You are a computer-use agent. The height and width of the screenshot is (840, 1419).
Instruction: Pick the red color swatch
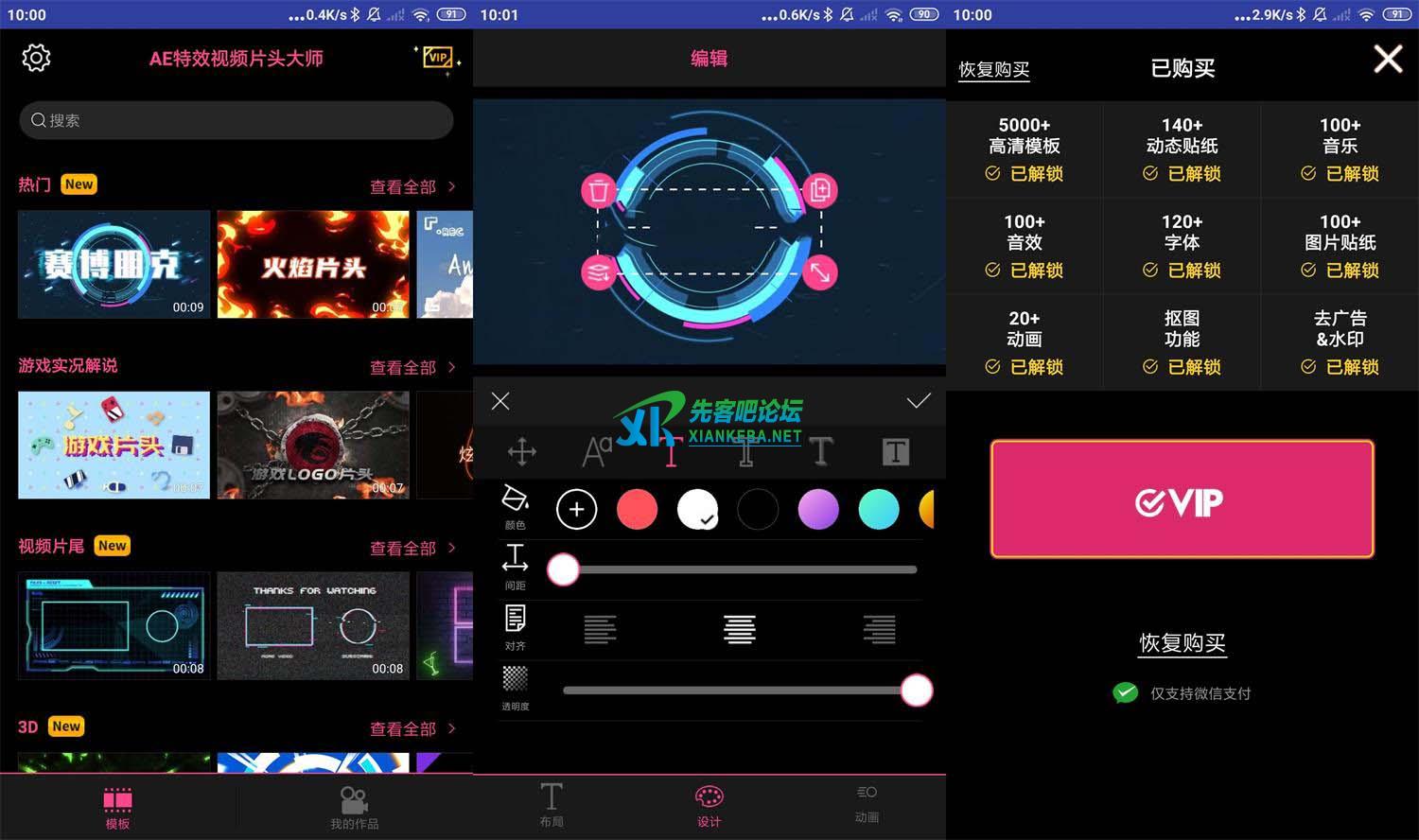pyautogui.click(x=637, y=510)
